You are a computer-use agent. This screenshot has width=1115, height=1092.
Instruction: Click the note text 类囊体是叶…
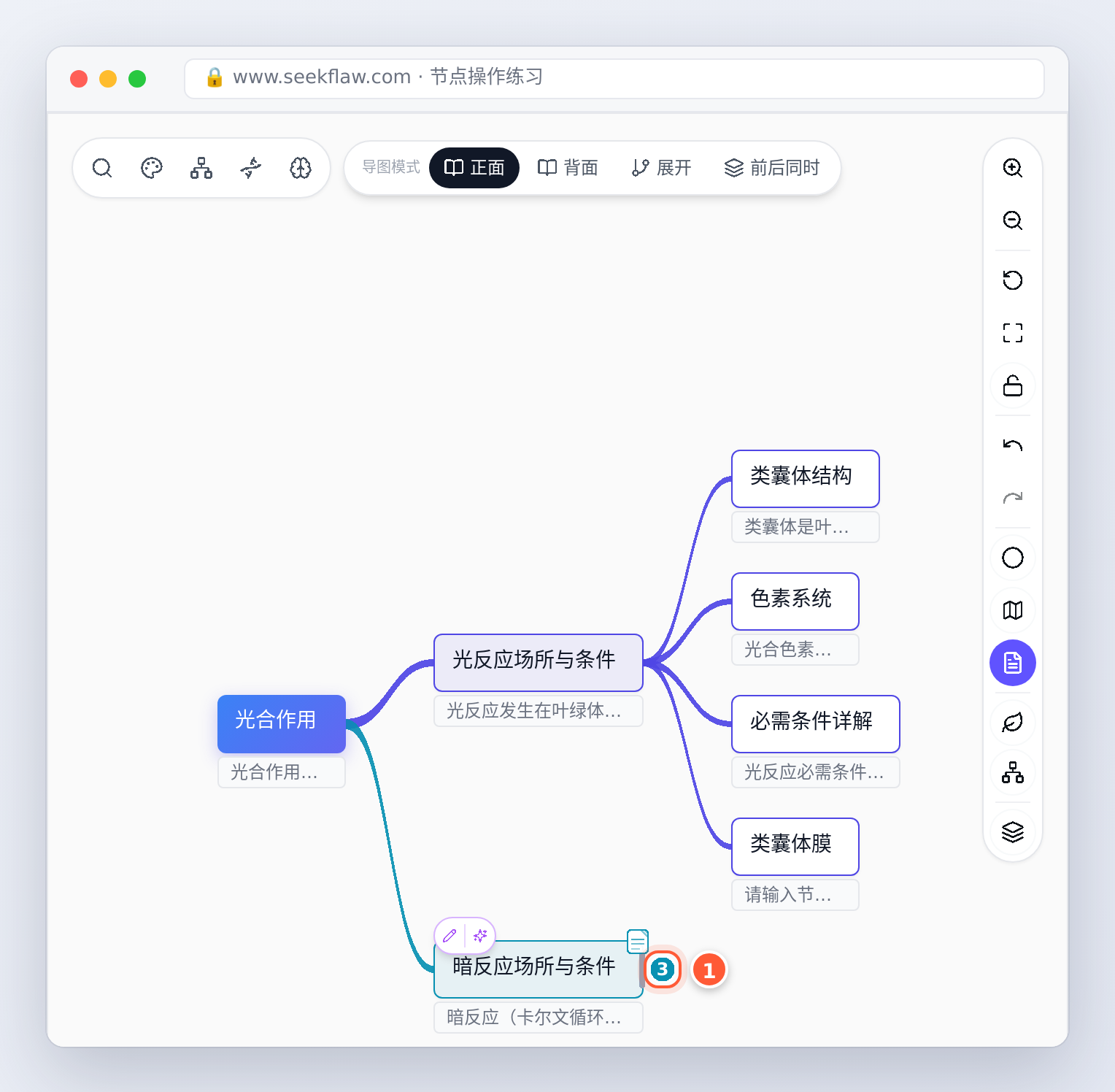click(806, 527)
